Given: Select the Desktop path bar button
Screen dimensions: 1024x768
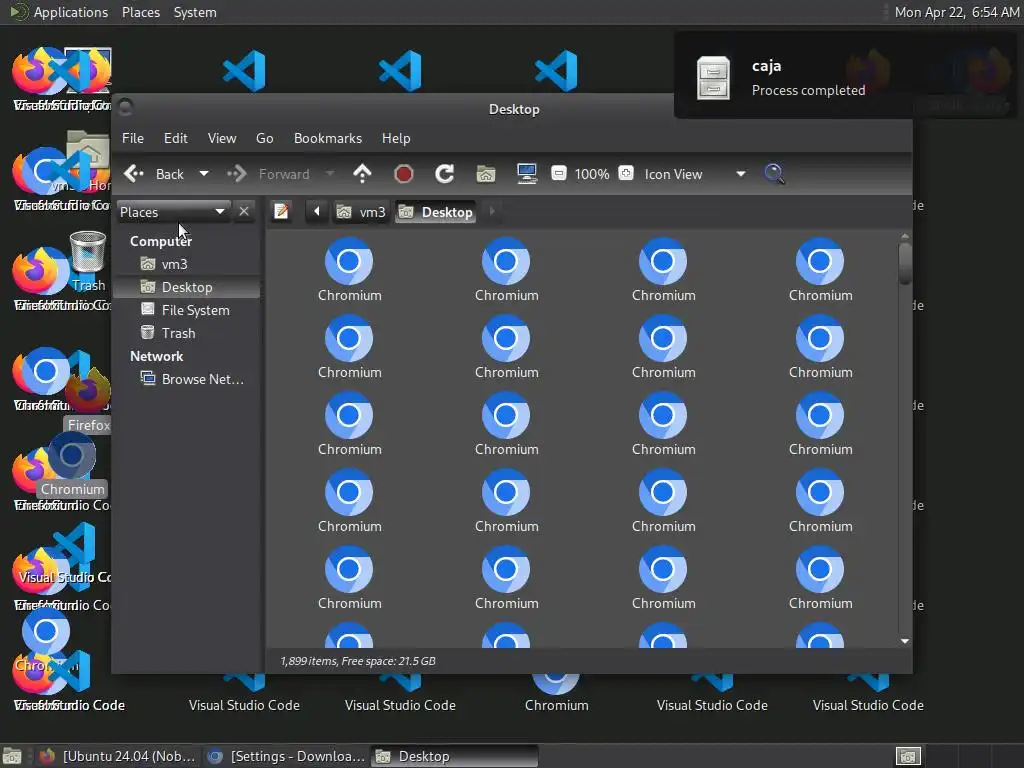Looking at the screenshot, I should (435, 212).
